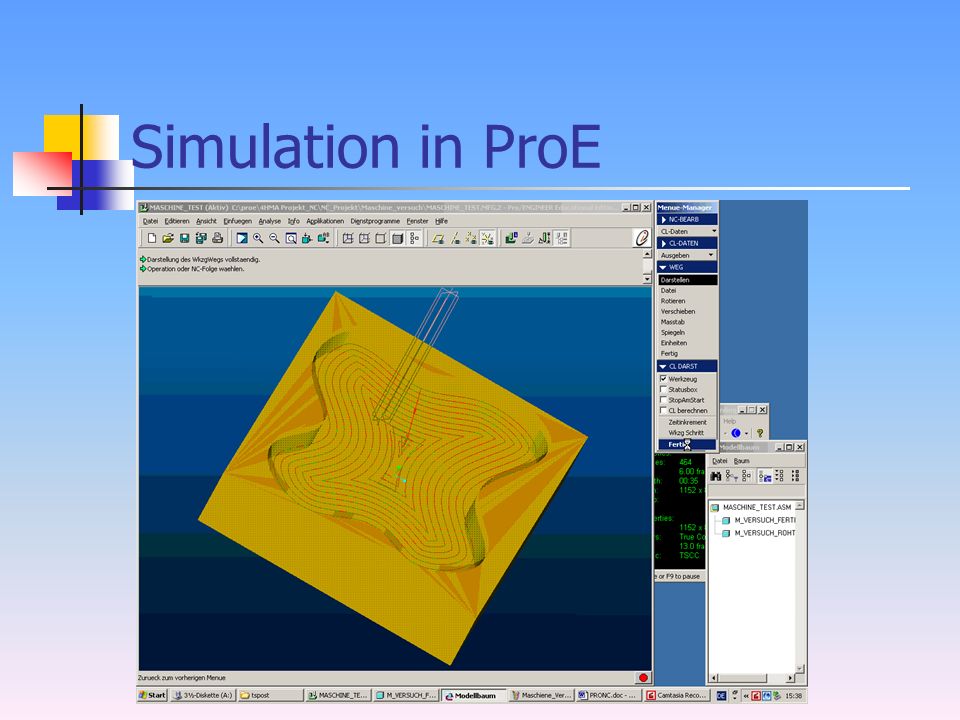Viewport: 960px width, 720px height.
Task: Click the Refit zoom-to-window icon
Action: pos(291,238)
